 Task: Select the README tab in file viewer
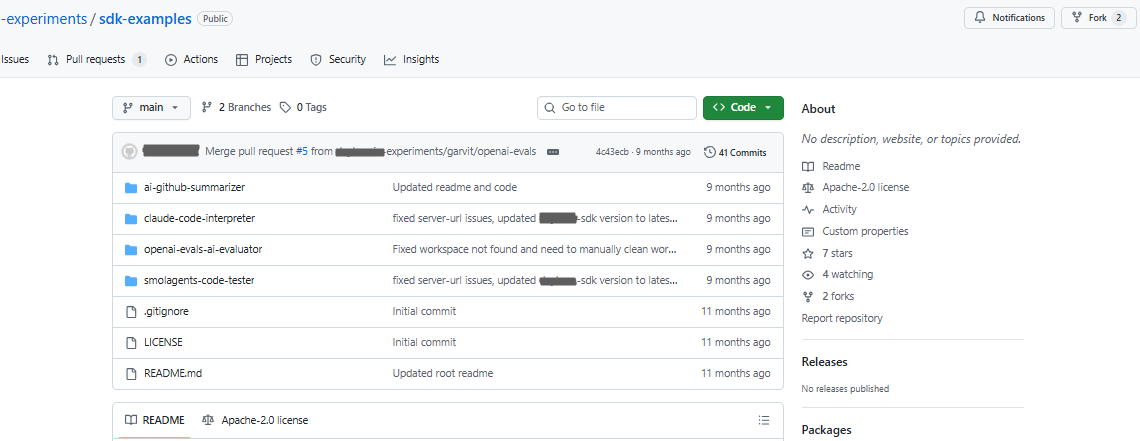click(x=154, y=420)
